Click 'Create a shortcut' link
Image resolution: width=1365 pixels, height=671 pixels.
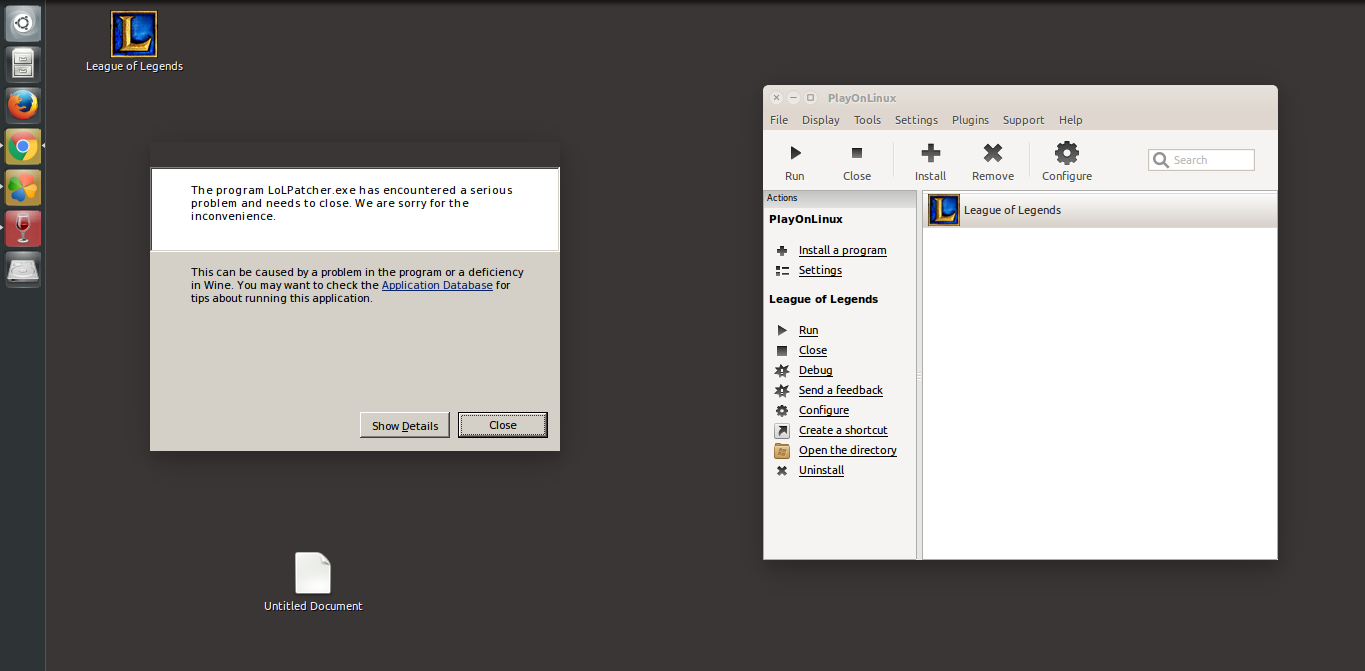pos(843,430)
